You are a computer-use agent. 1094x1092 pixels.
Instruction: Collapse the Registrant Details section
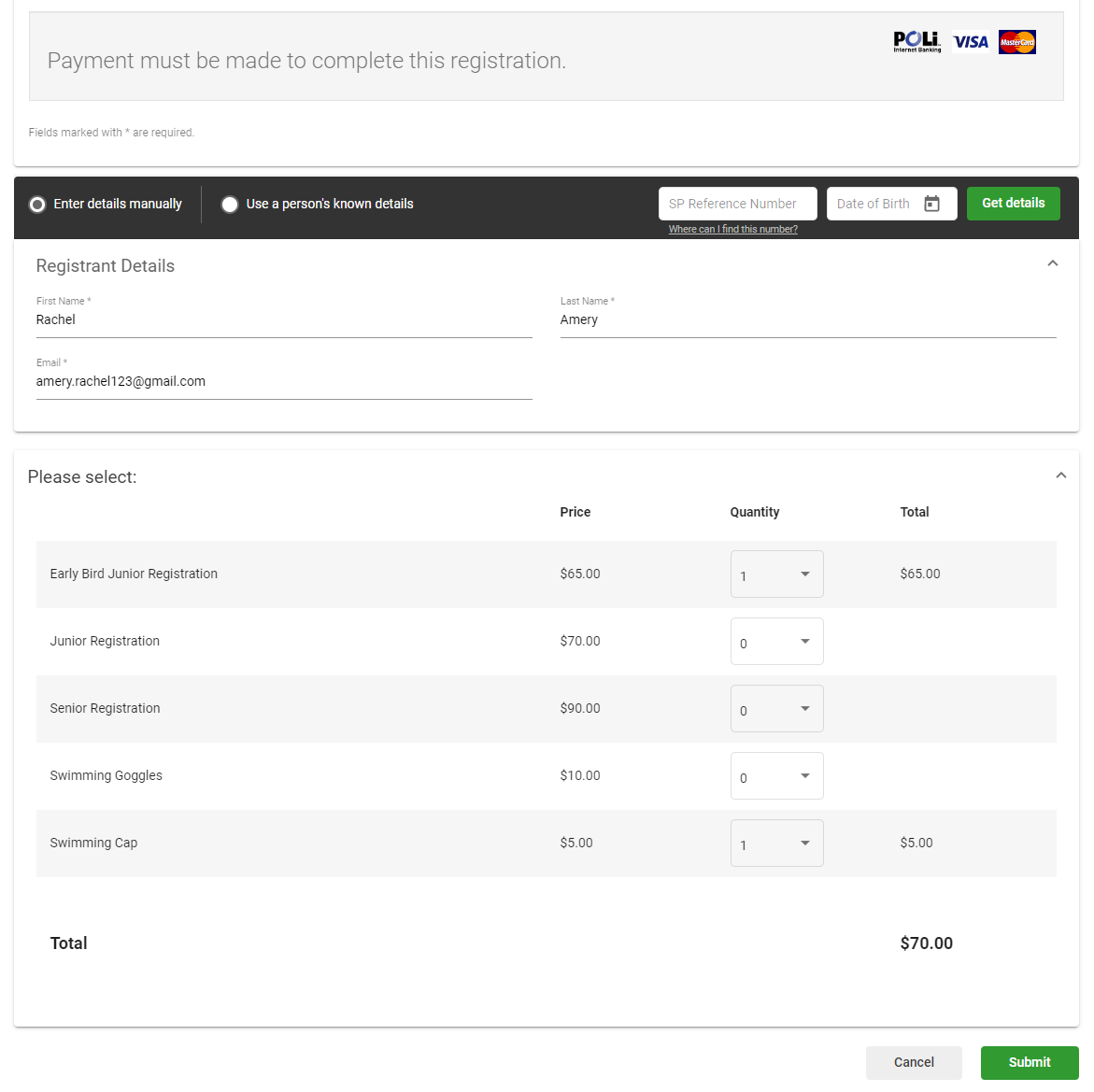(x=1053, y=263)
